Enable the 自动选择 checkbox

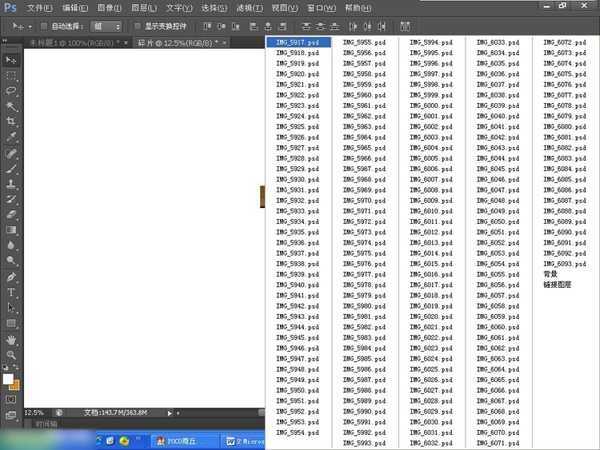(46, 26)
